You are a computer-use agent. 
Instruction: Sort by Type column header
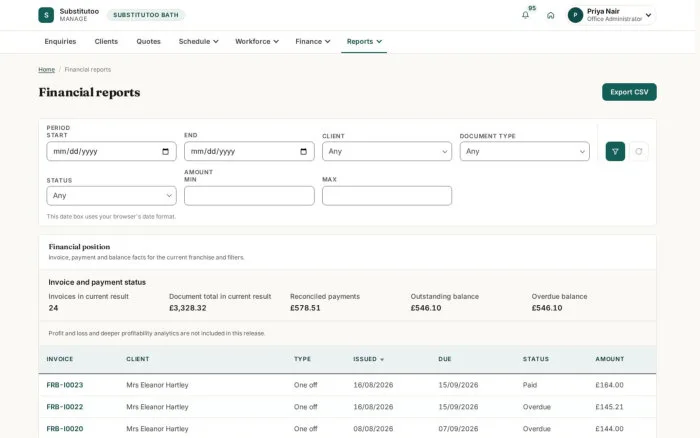(302, 359)
